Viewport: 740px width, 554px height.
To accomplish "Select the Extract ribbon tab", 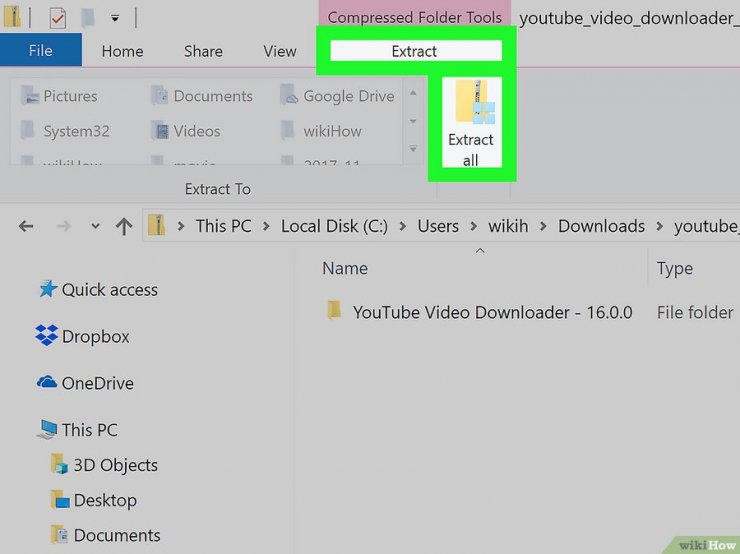I will tap(415, 50).
